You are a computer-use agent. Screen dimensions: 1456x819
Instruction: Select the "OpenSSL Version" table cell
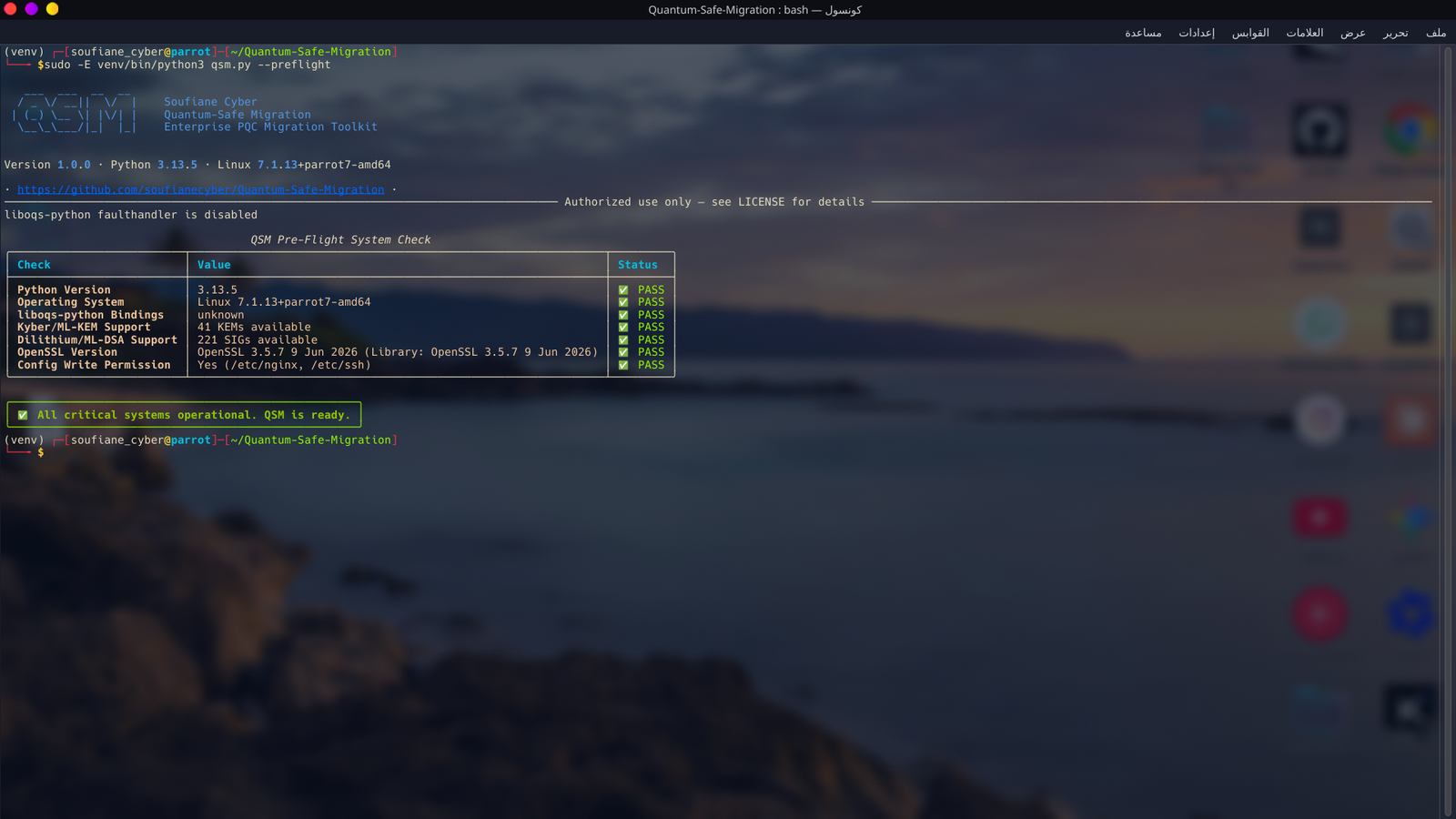tap(67, 352)
